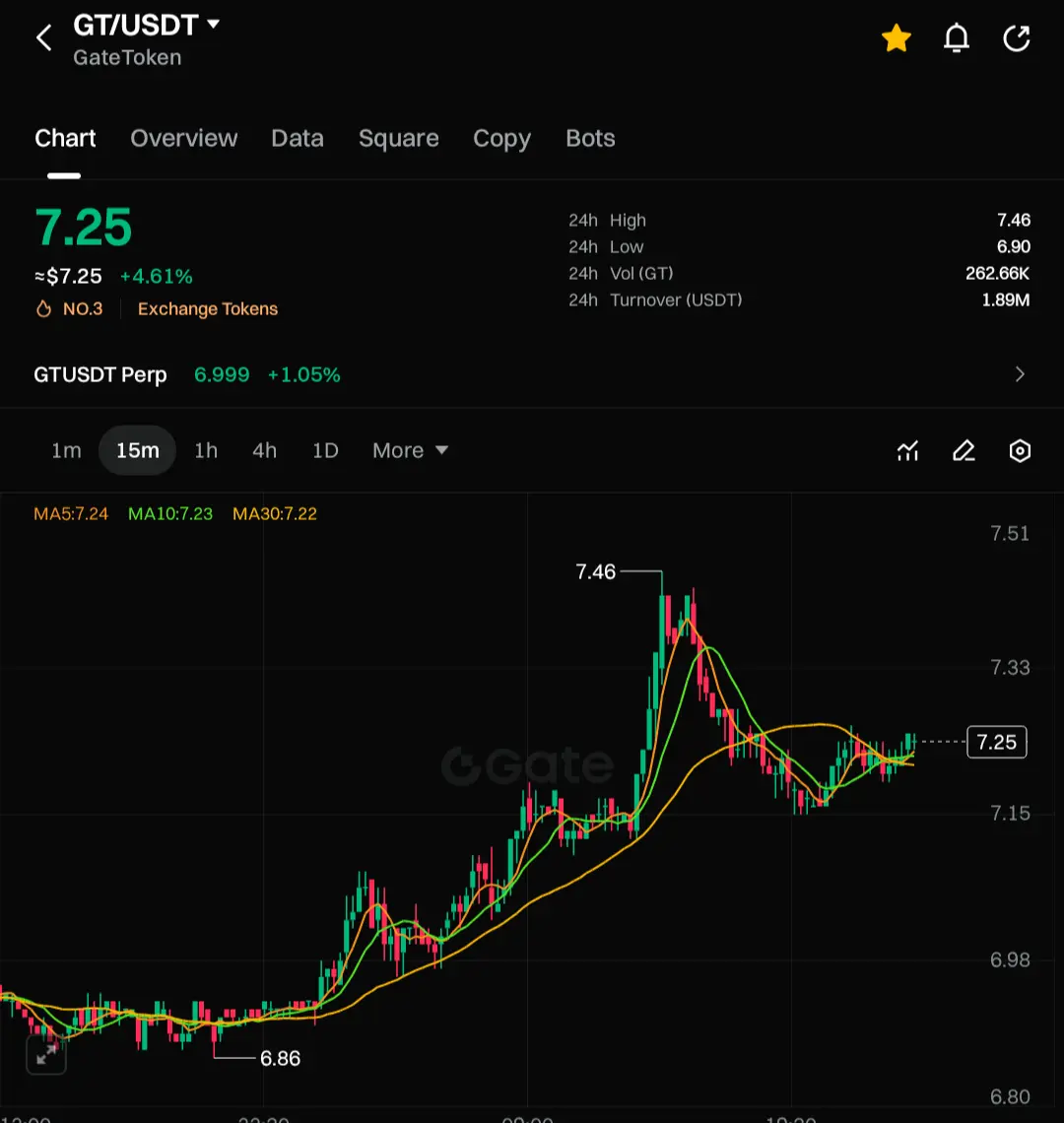Select the 1D timeframe
The image size is (1064, 1123).
325,450
